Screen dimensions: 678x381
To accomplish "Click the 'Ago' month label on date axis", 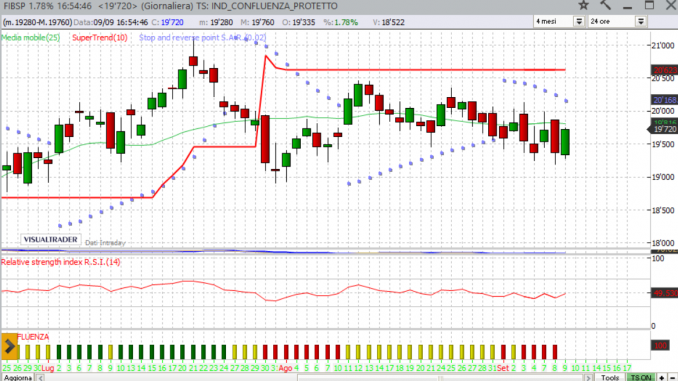I will pyautogui.click(x=285, y=368).
